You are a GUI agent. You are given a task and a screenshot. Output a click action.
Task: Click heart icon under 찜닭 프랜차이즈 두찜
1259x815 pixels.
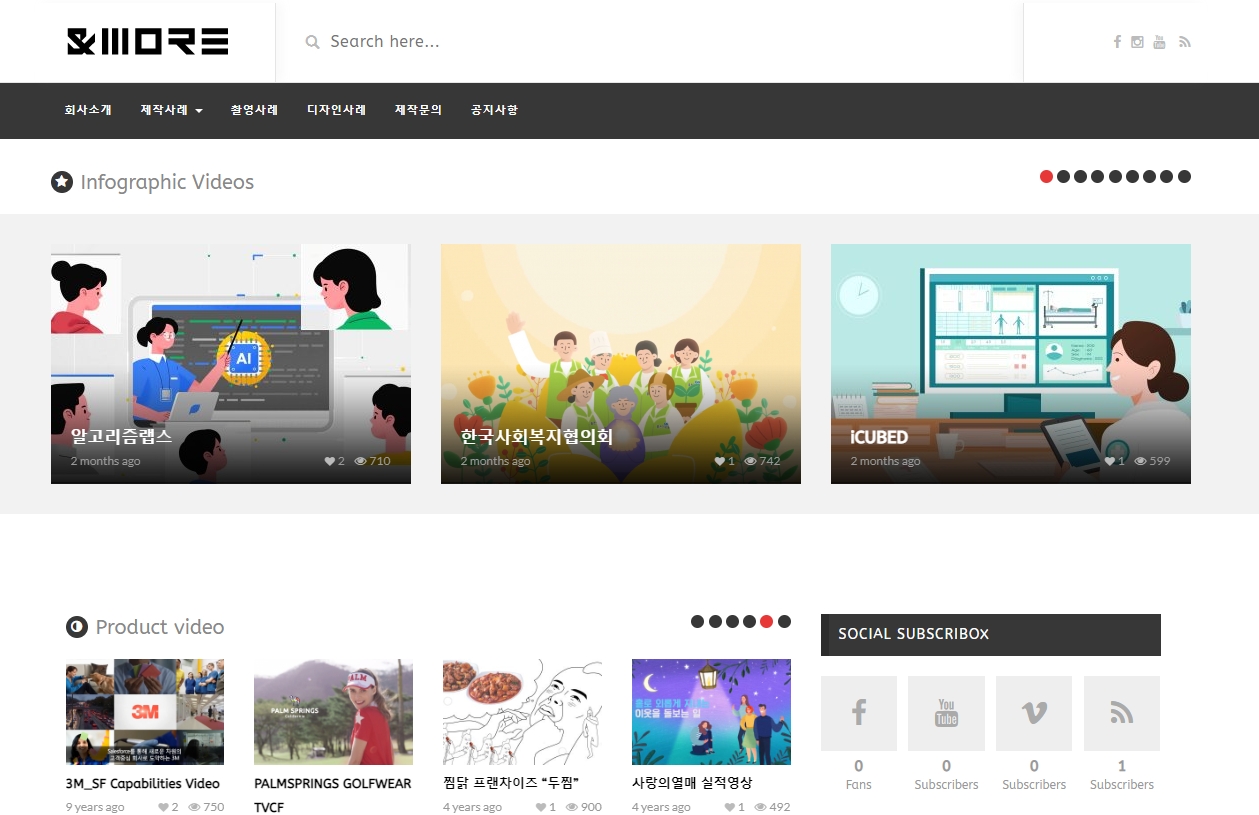point(541,807)
